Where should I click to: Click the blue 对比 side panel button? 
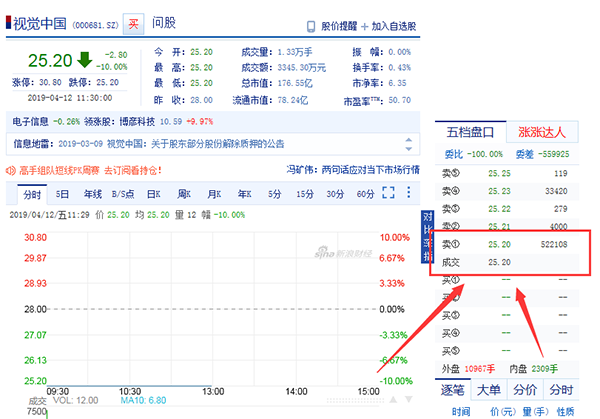click(427, 228)
